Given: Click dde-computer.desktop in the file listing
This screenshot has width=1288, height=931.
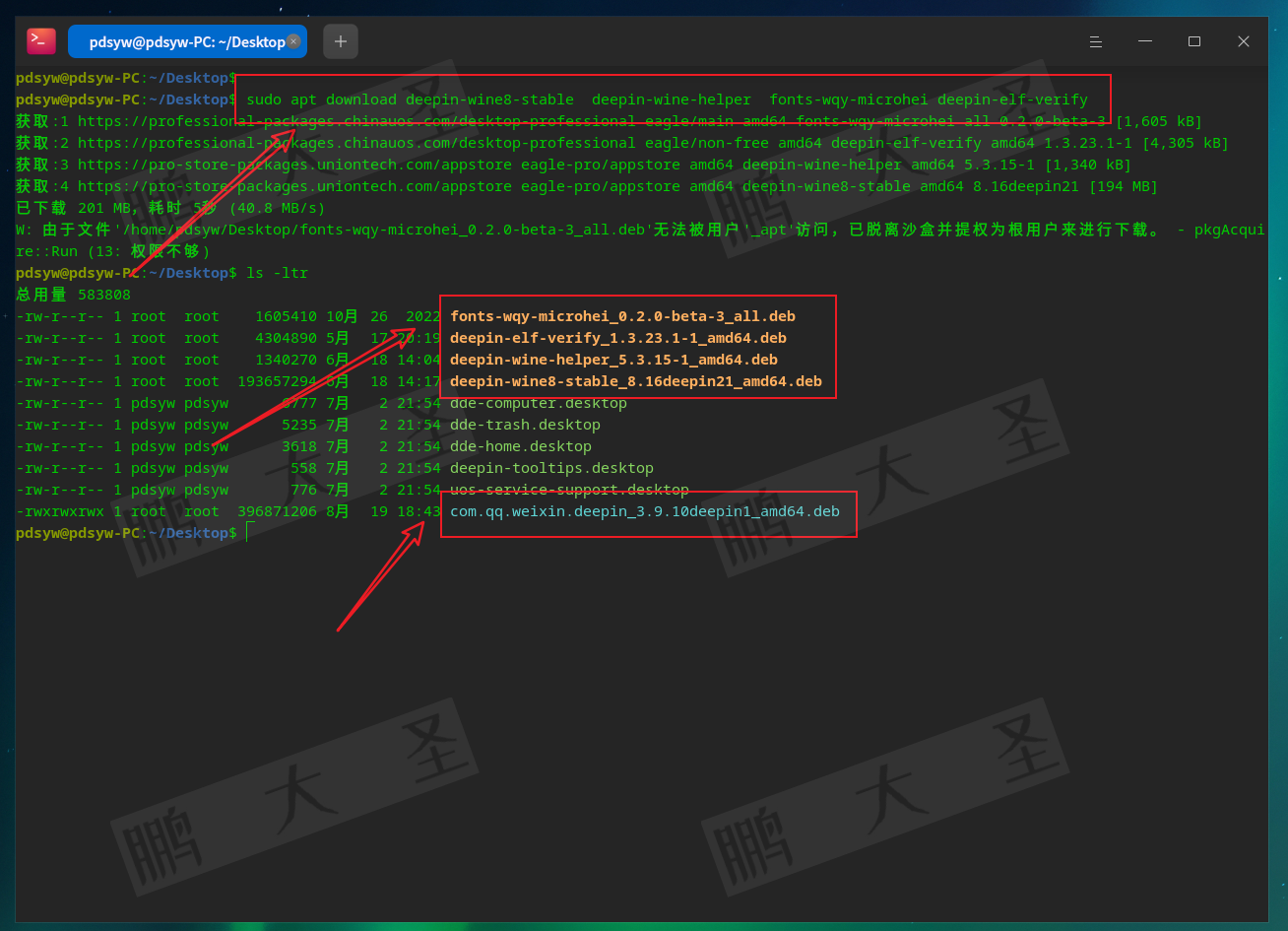Looking at the screenshot, I should click(538, 403).
